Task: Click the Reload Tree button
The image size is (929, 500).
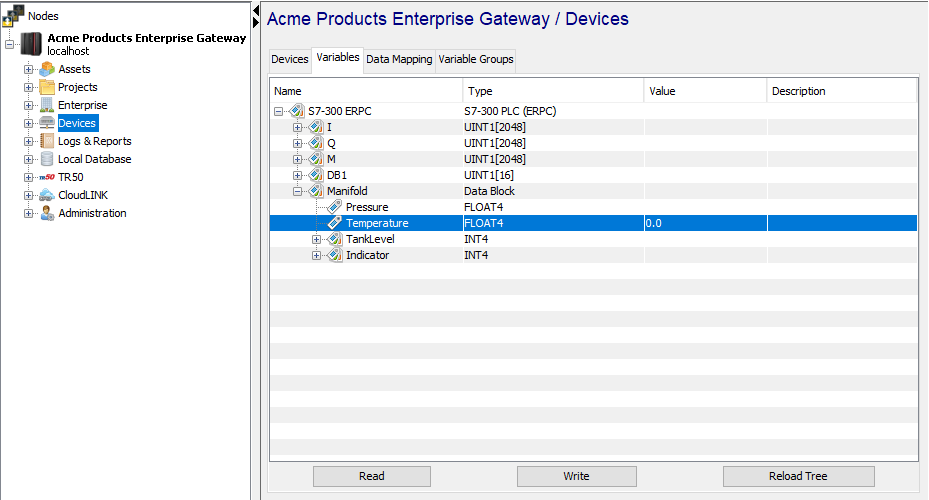Action: point(798,476)
